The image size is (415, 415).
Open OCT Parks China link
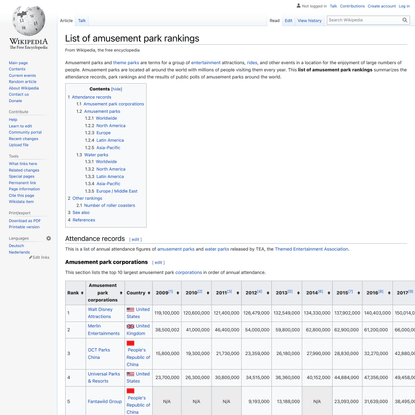[x=99, y=354]
